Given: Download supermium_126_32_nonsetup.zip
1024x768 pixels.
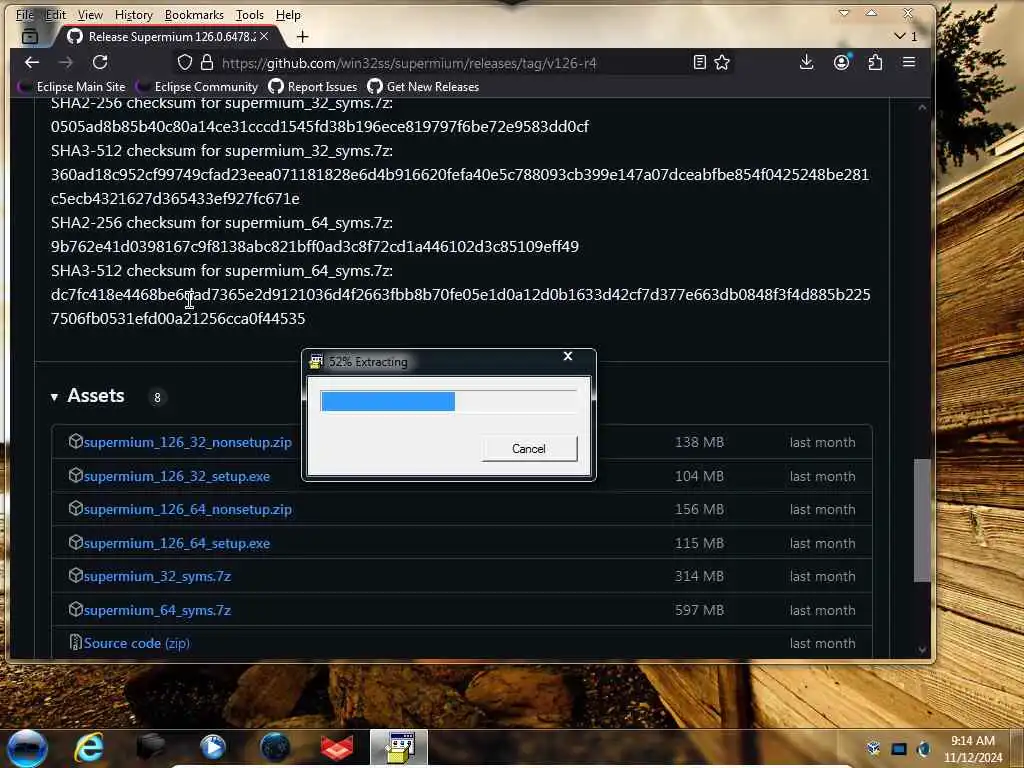Looking at the screenshot, I should tap(187, 442).
